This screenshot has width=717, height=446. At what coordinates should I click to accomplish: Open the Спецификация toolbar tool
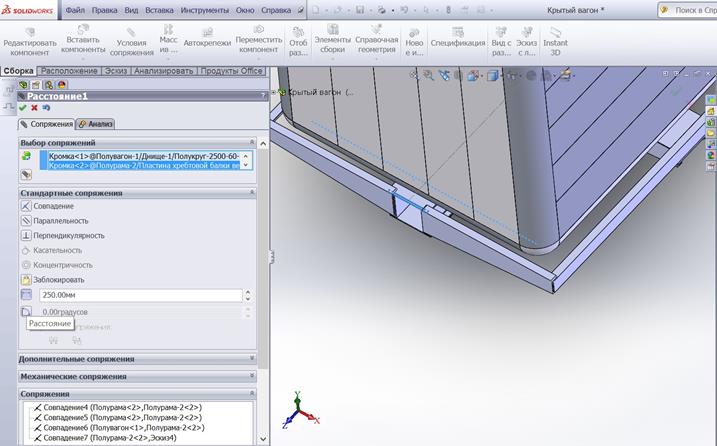457,37
